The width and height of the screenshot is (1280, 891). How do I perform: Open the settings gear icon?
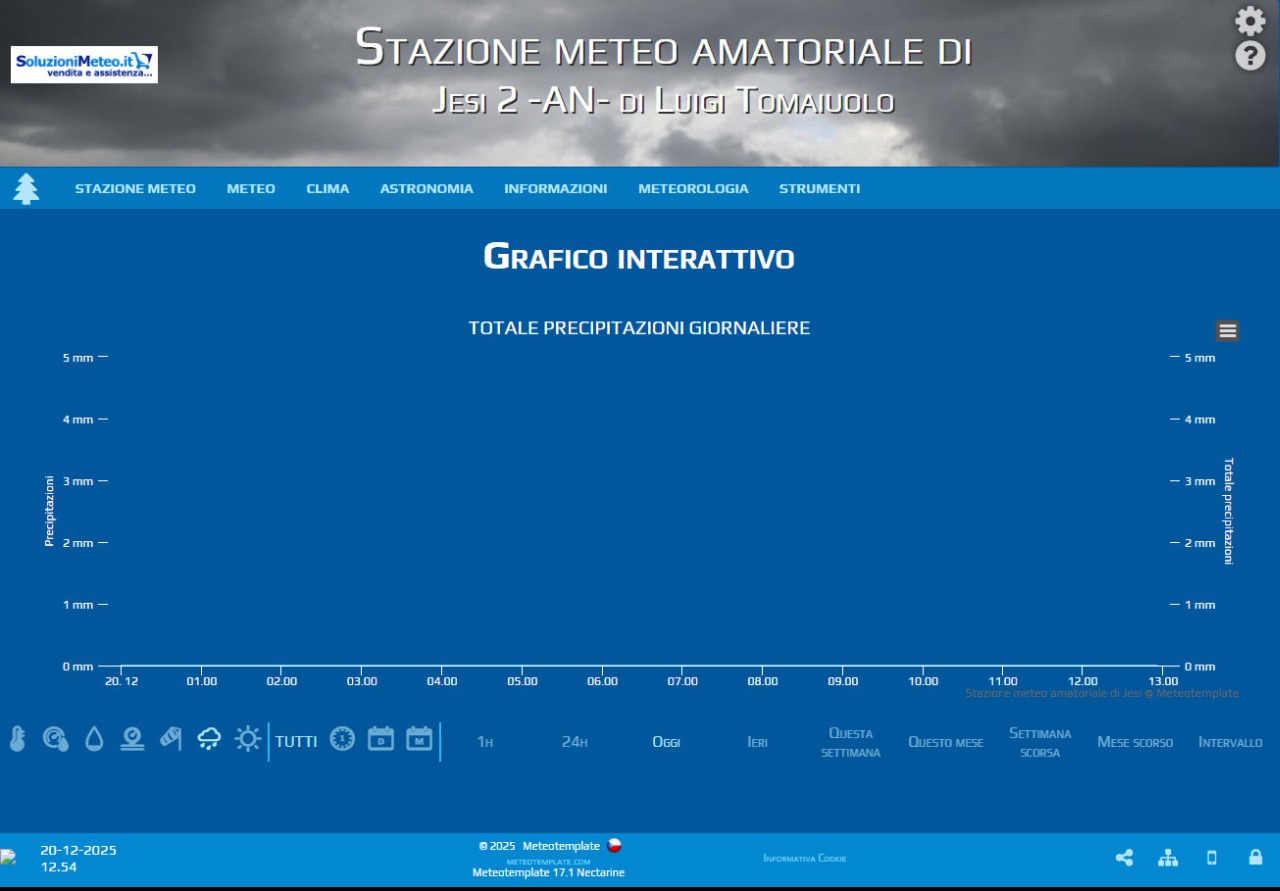pyautogui.click(x=1250, y=21)
